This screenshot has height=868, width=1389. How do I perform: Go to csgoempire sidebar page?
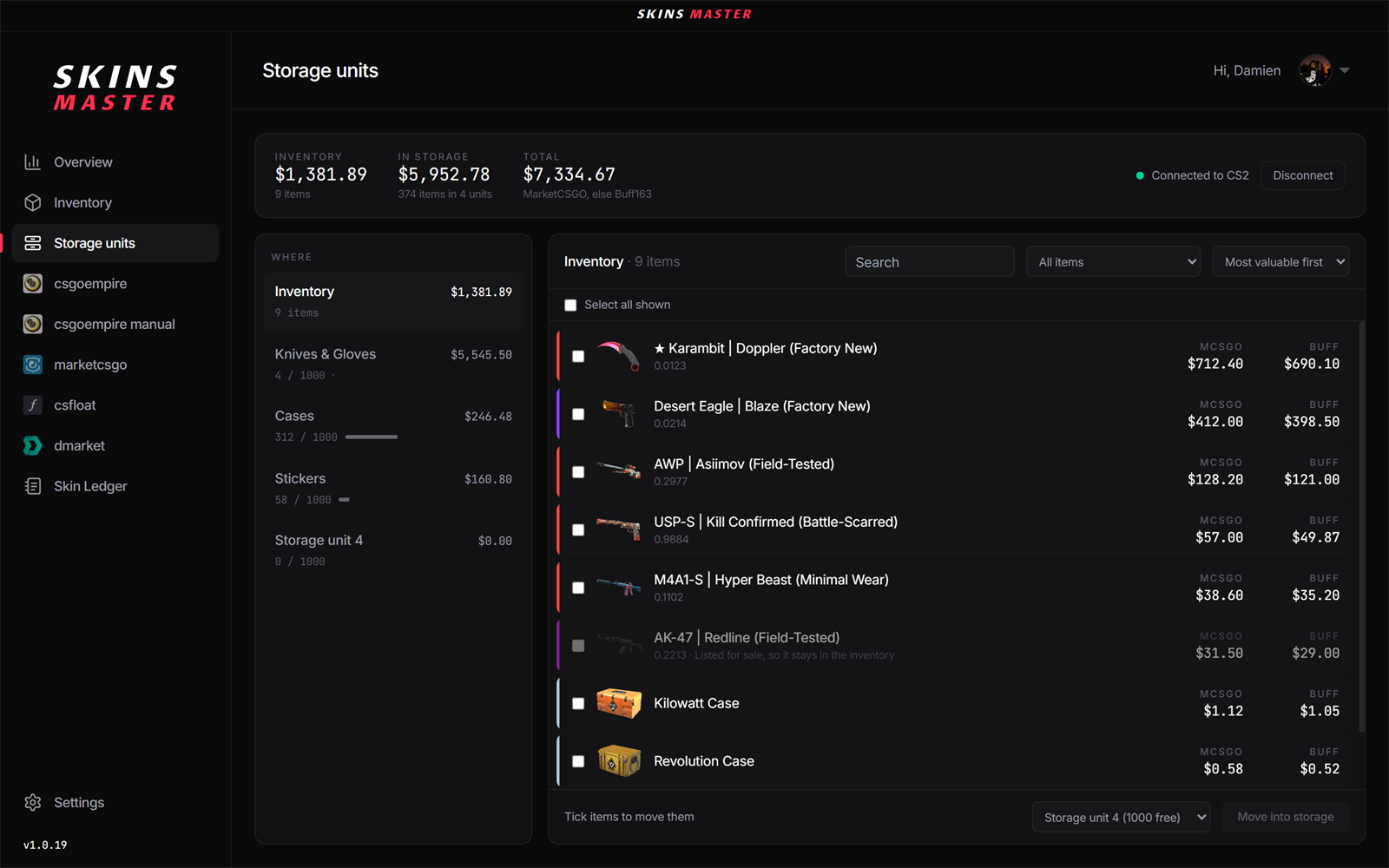[115, 284]
